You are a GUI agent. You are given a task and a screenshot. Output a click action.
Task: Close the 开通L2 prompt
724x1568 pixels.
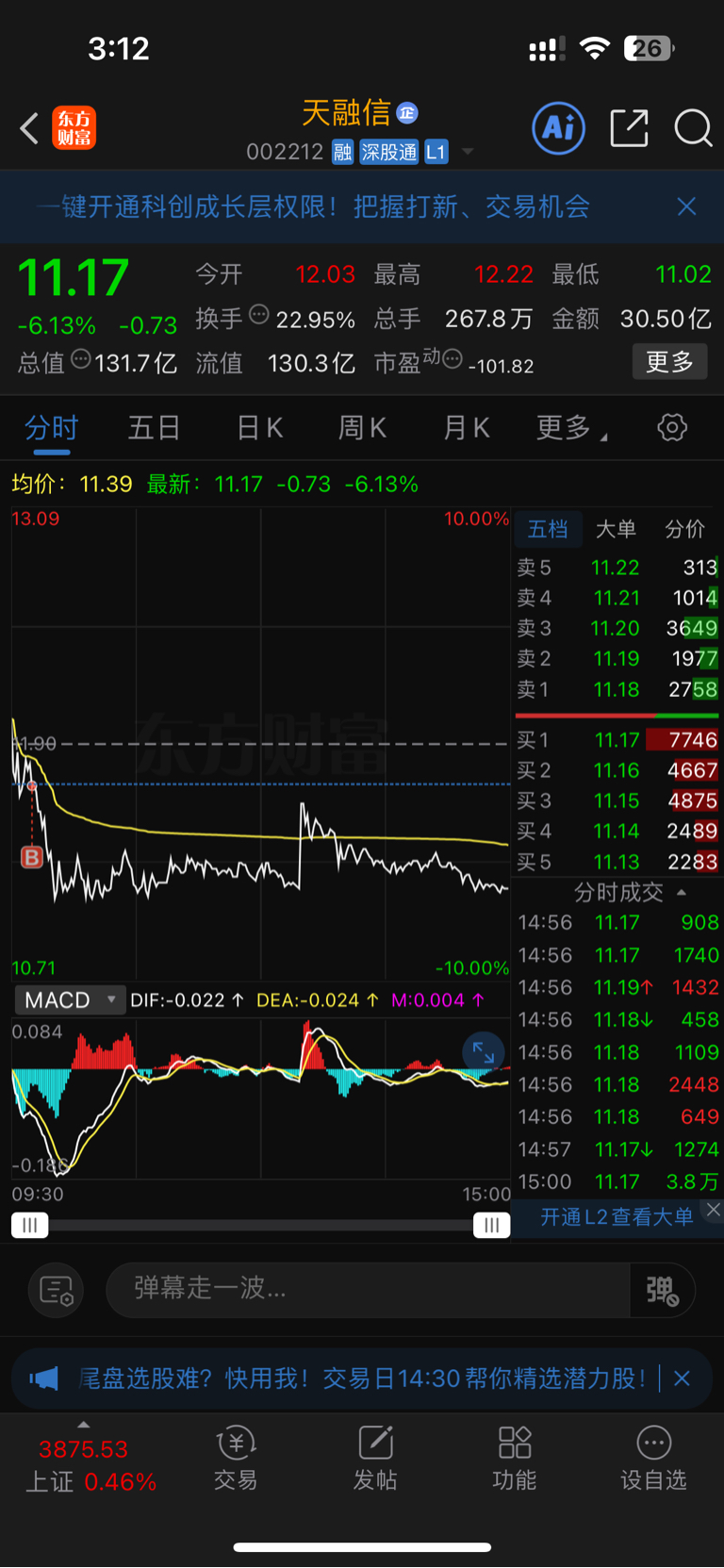[714, 1210]
